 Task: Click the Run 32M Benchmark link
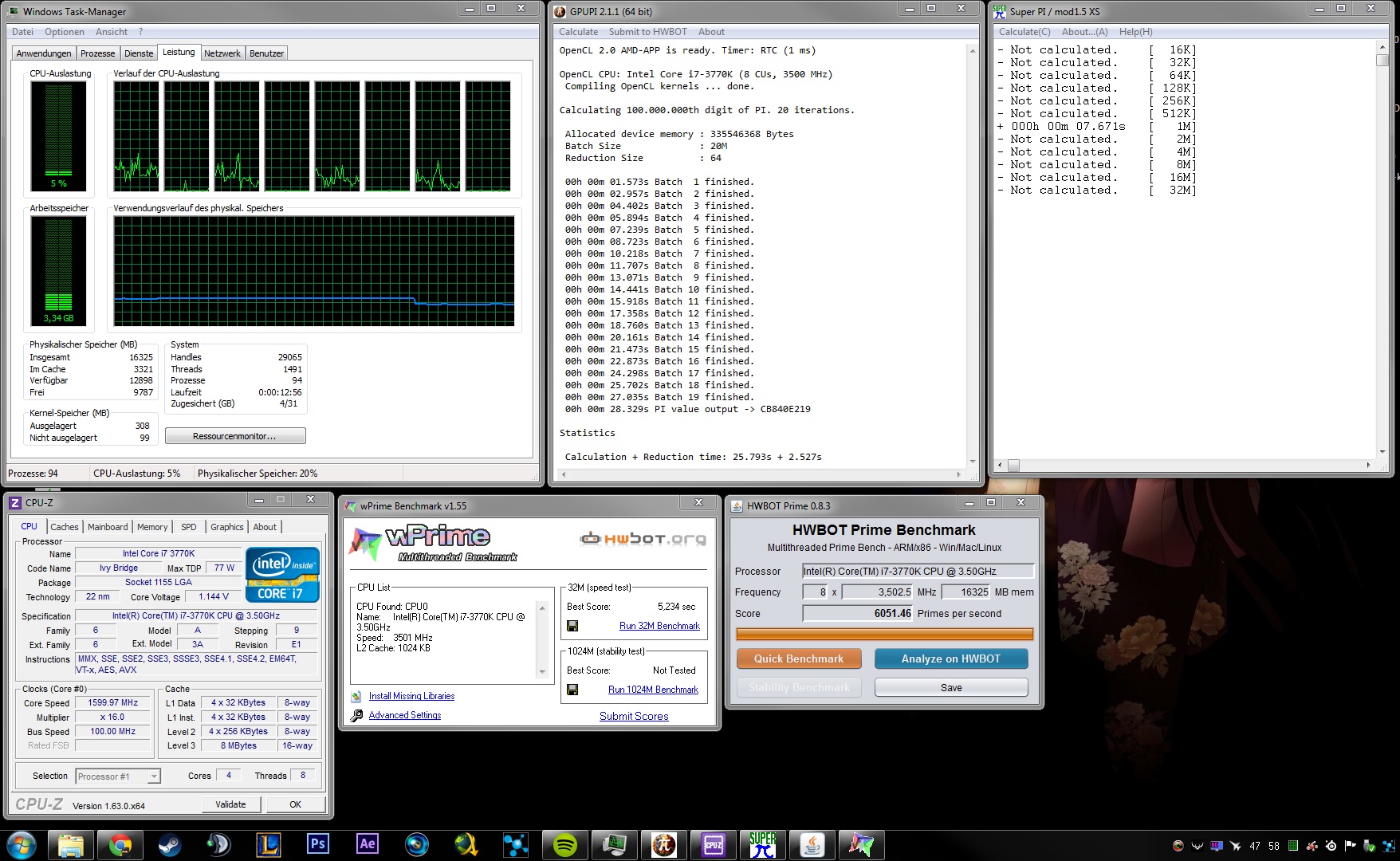coord(659,626)
